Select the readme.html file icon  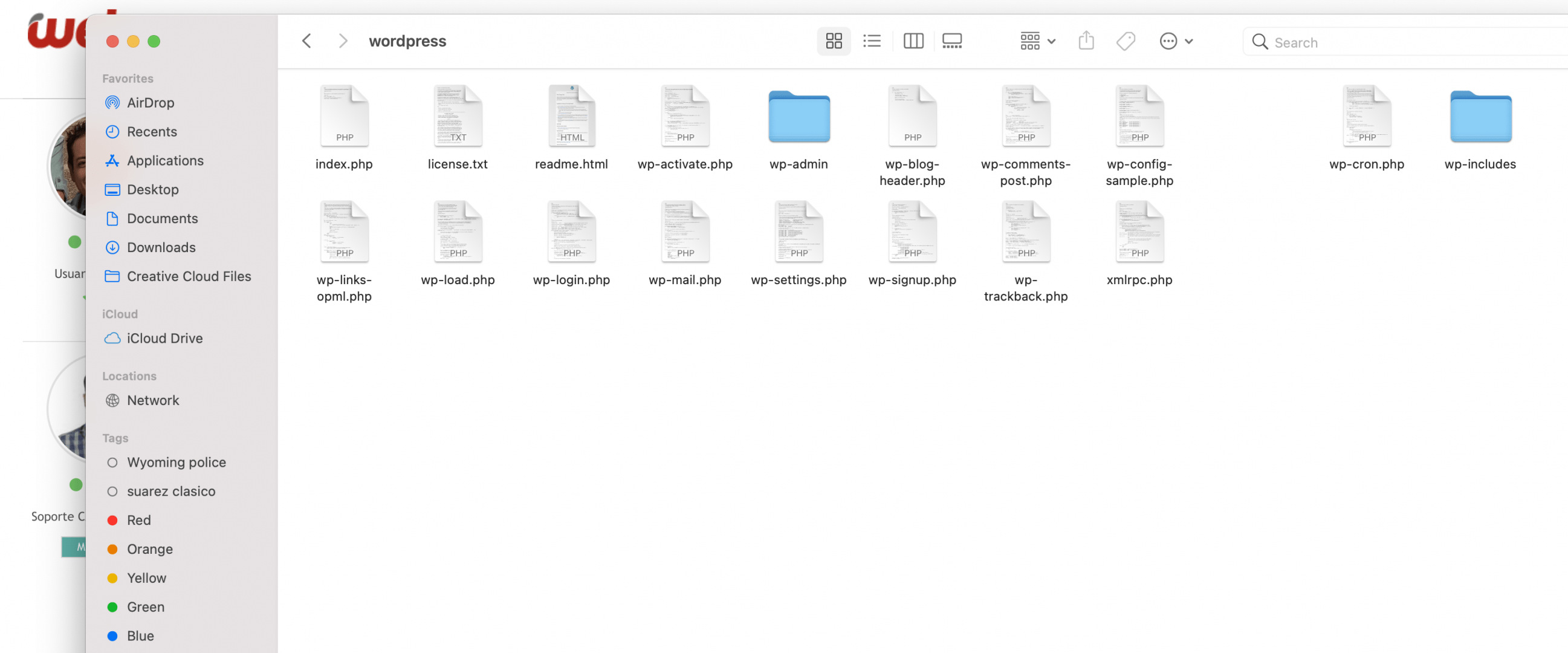point(572,115)
